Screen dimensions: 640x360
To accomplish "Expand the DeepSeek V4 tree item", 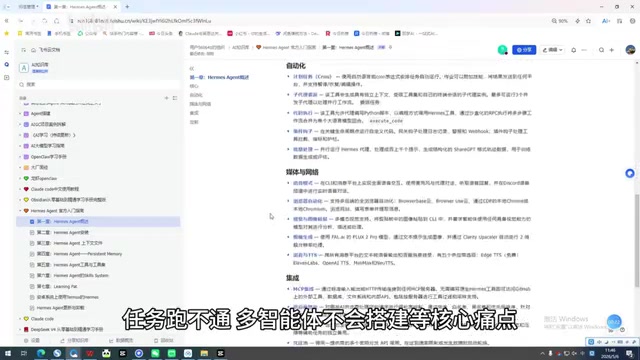I will tap(20, 329).
